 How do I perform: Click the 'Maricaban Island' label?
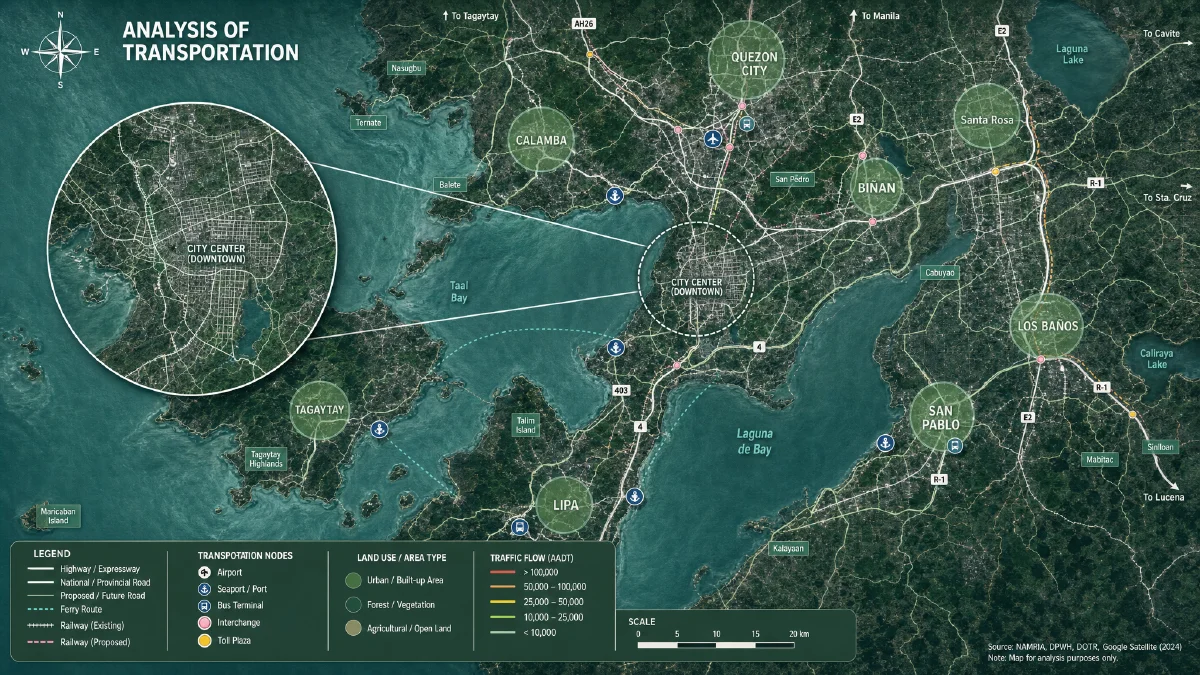click(57, 516)
